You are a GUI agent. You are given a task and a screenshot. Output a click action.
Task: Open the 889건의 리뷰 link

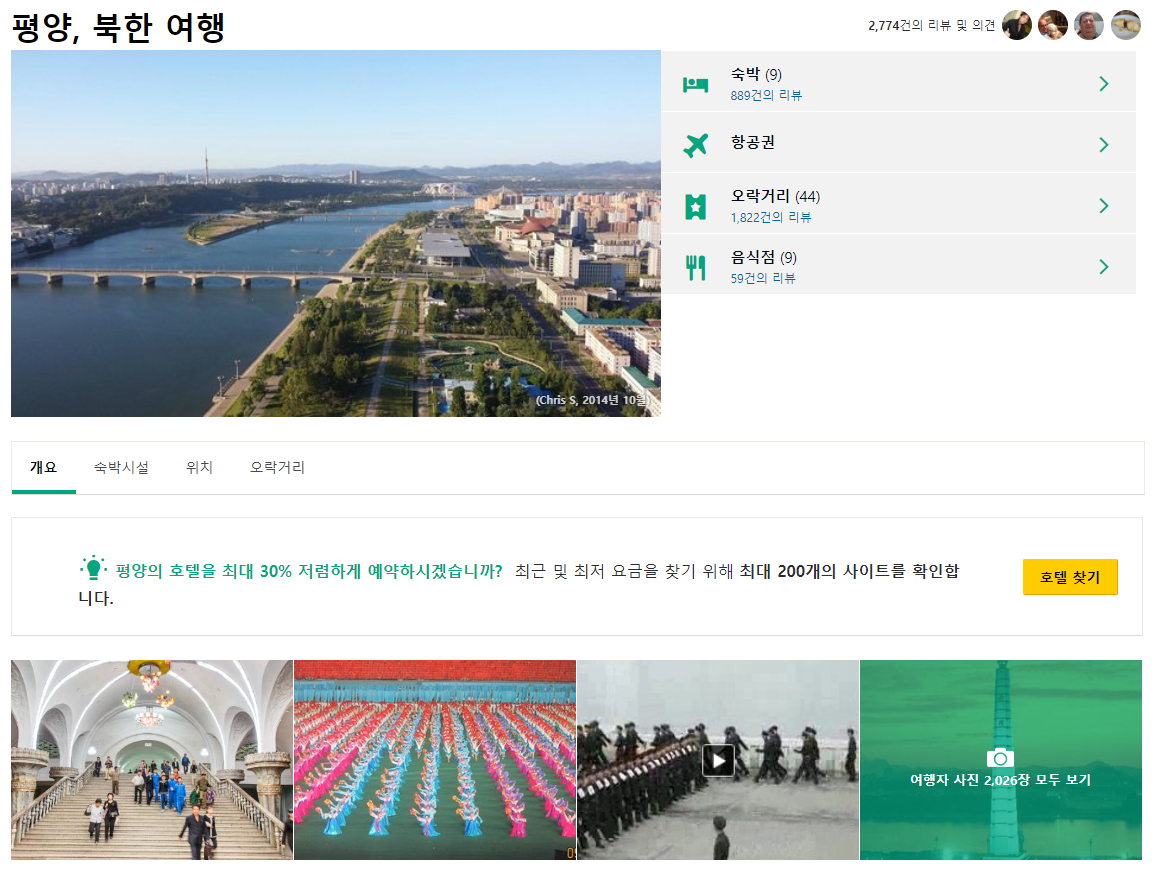pyautogui.click(x=766, y=96)
